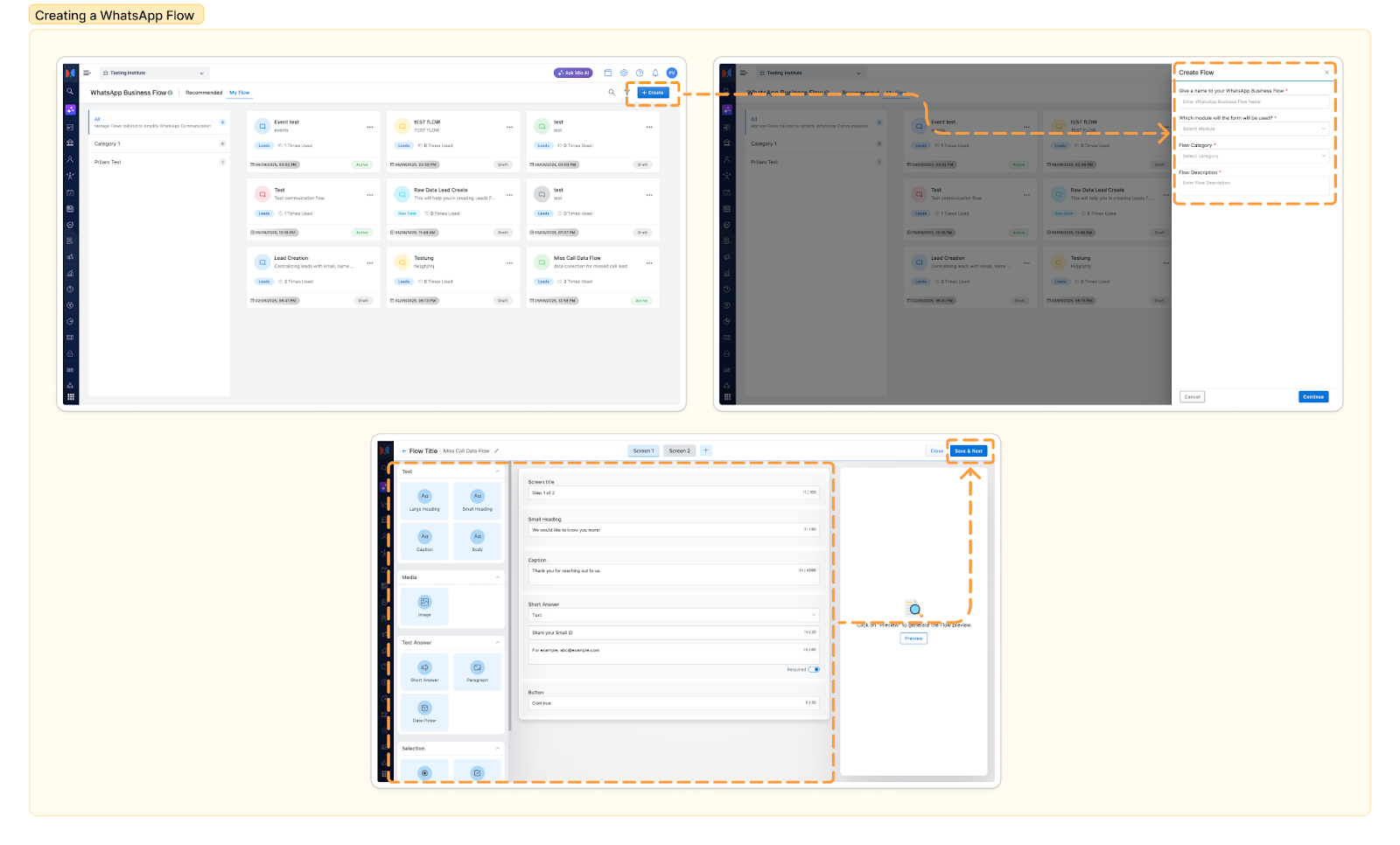Click the Save & Next button

coord(969,451)
